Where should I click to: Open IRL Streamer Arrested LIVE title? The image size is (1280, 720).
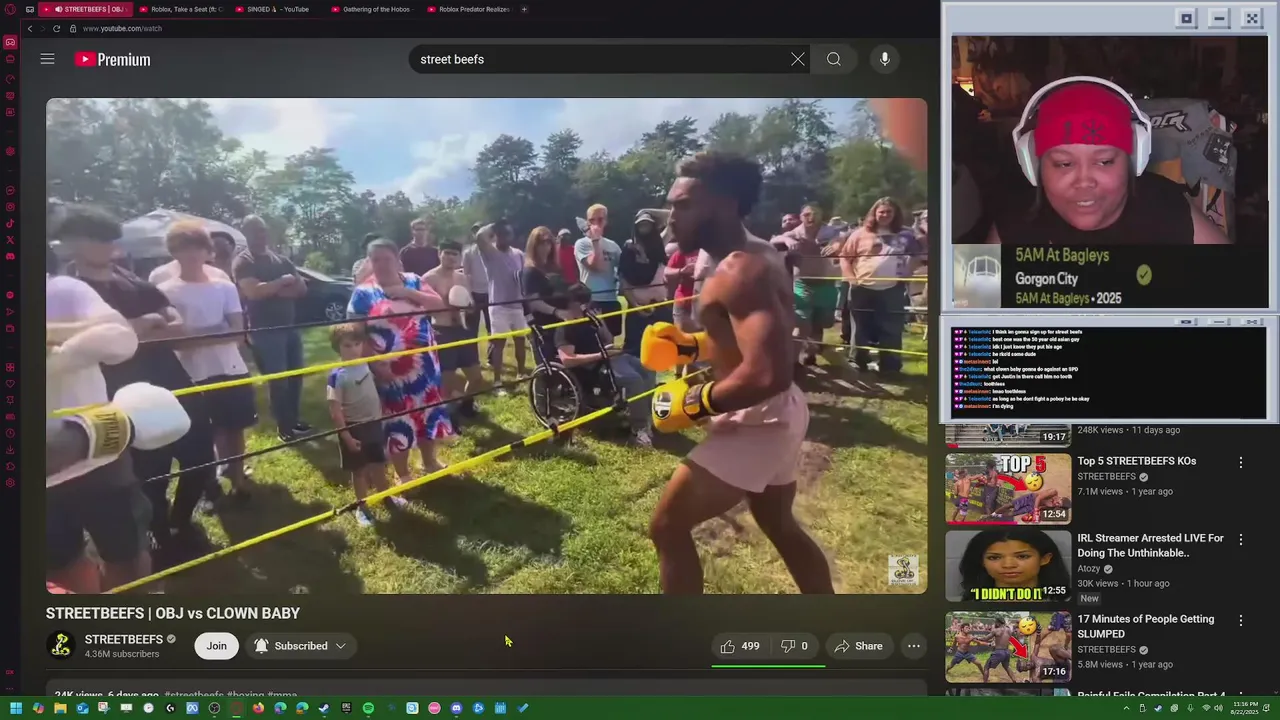click(1150, 545)
